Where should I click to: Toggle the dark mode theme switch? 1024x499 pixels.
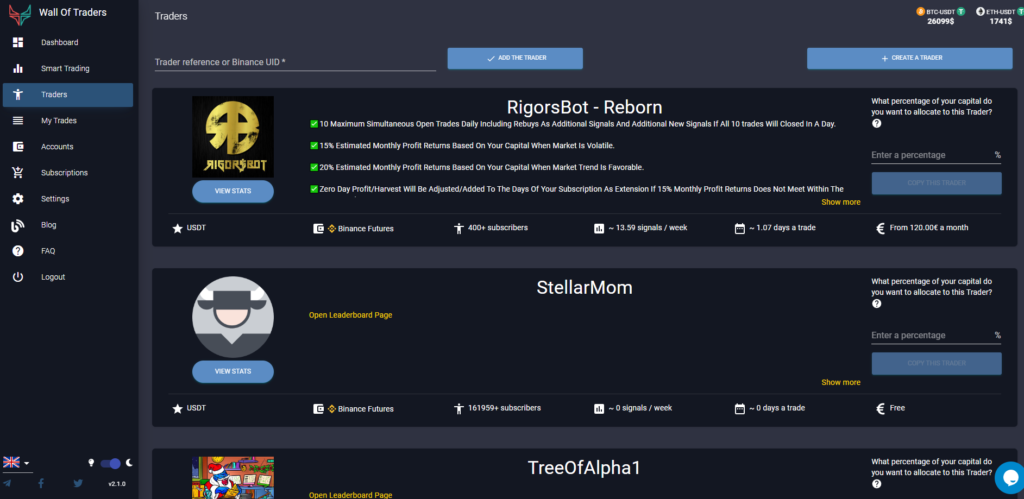(x=111, y=463)
